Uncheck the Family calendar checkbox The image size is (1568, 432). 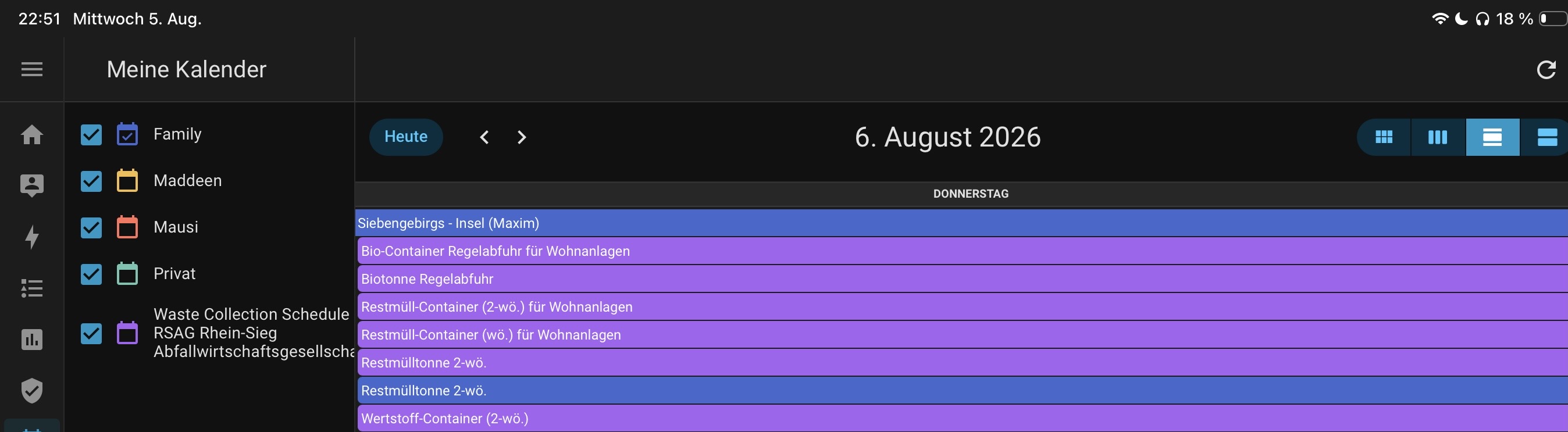[x=91, y=135]
